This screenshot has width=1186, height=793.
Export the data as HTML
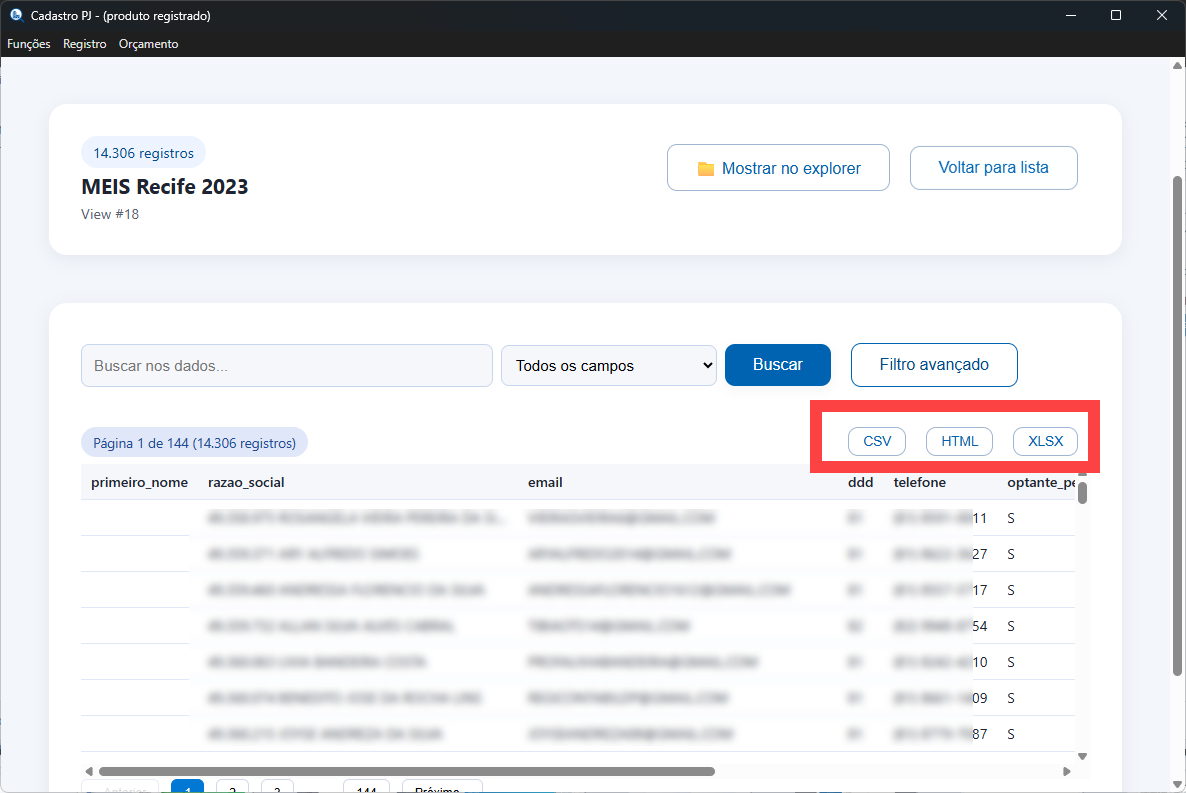click(959, 441)
